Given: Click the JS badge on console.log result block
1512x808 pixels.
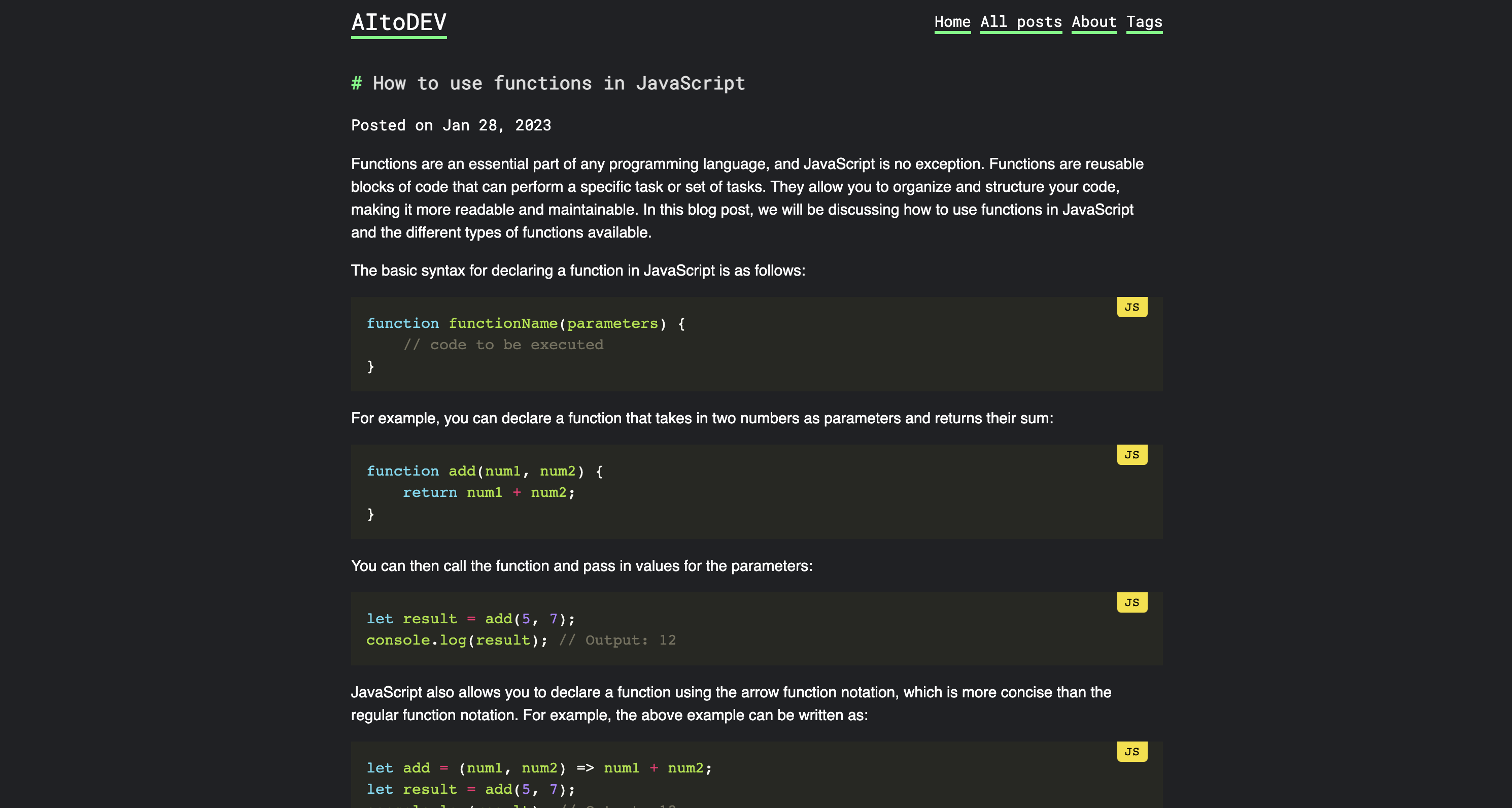Looking at the screenshot, I should 1131,602.
